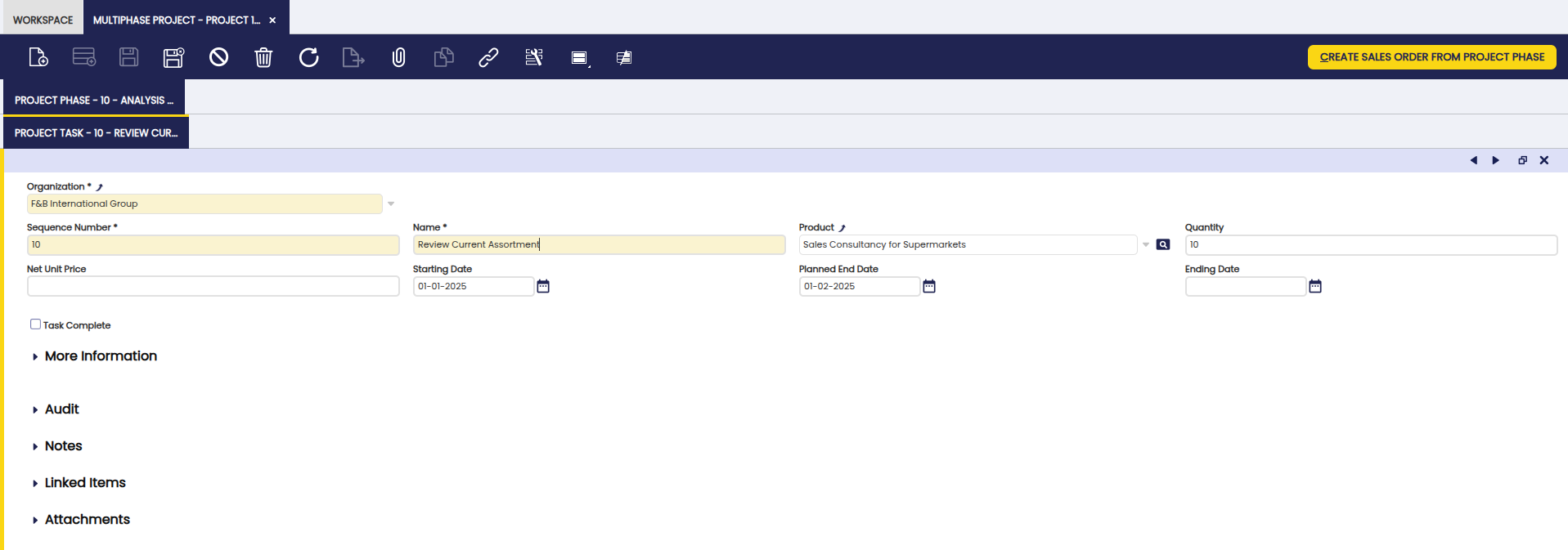
Task: Click the save and close icon
Action: 174,57
